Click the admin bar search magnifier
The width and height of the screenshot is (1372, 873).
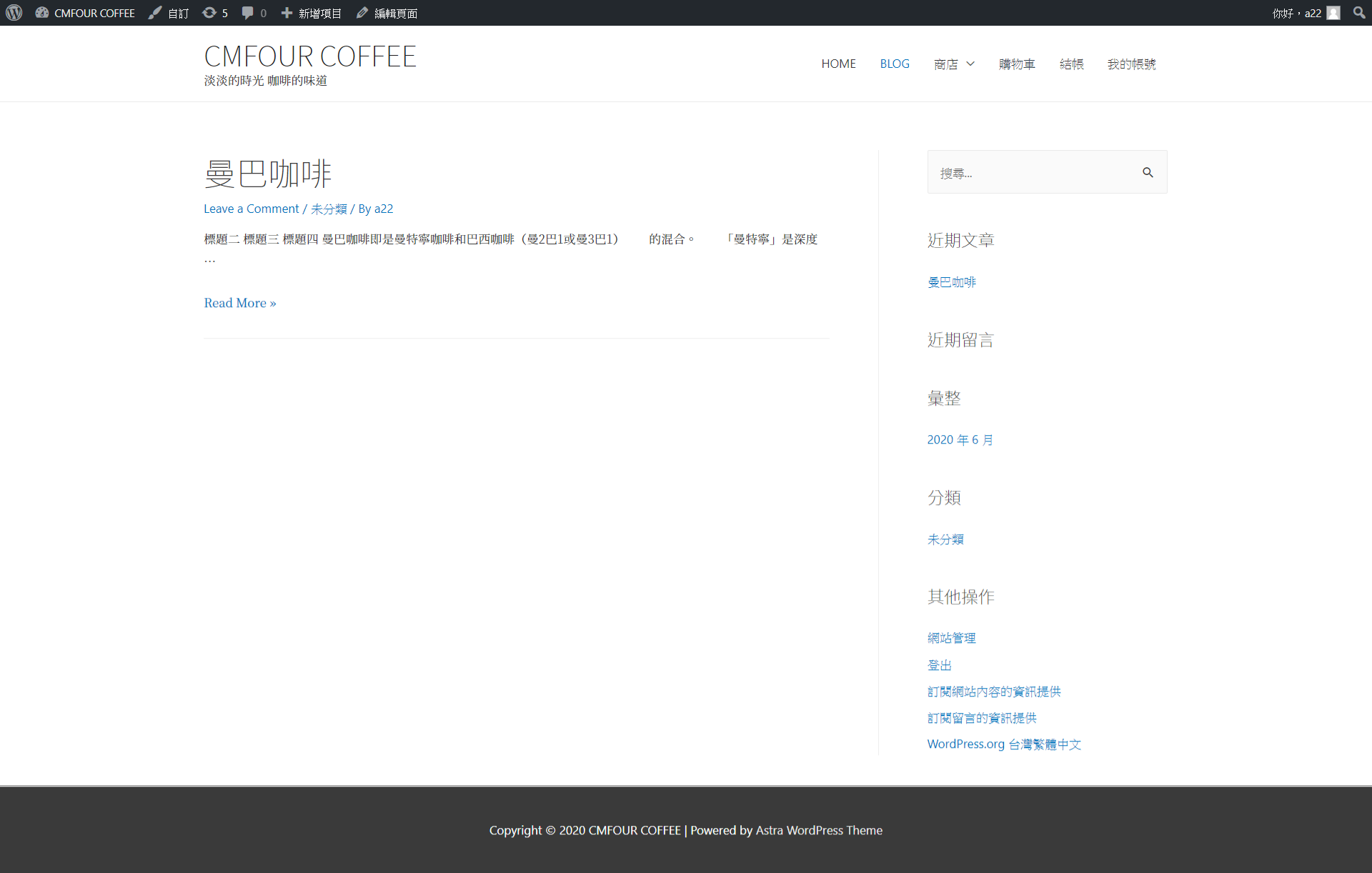tap(1358, 13)
